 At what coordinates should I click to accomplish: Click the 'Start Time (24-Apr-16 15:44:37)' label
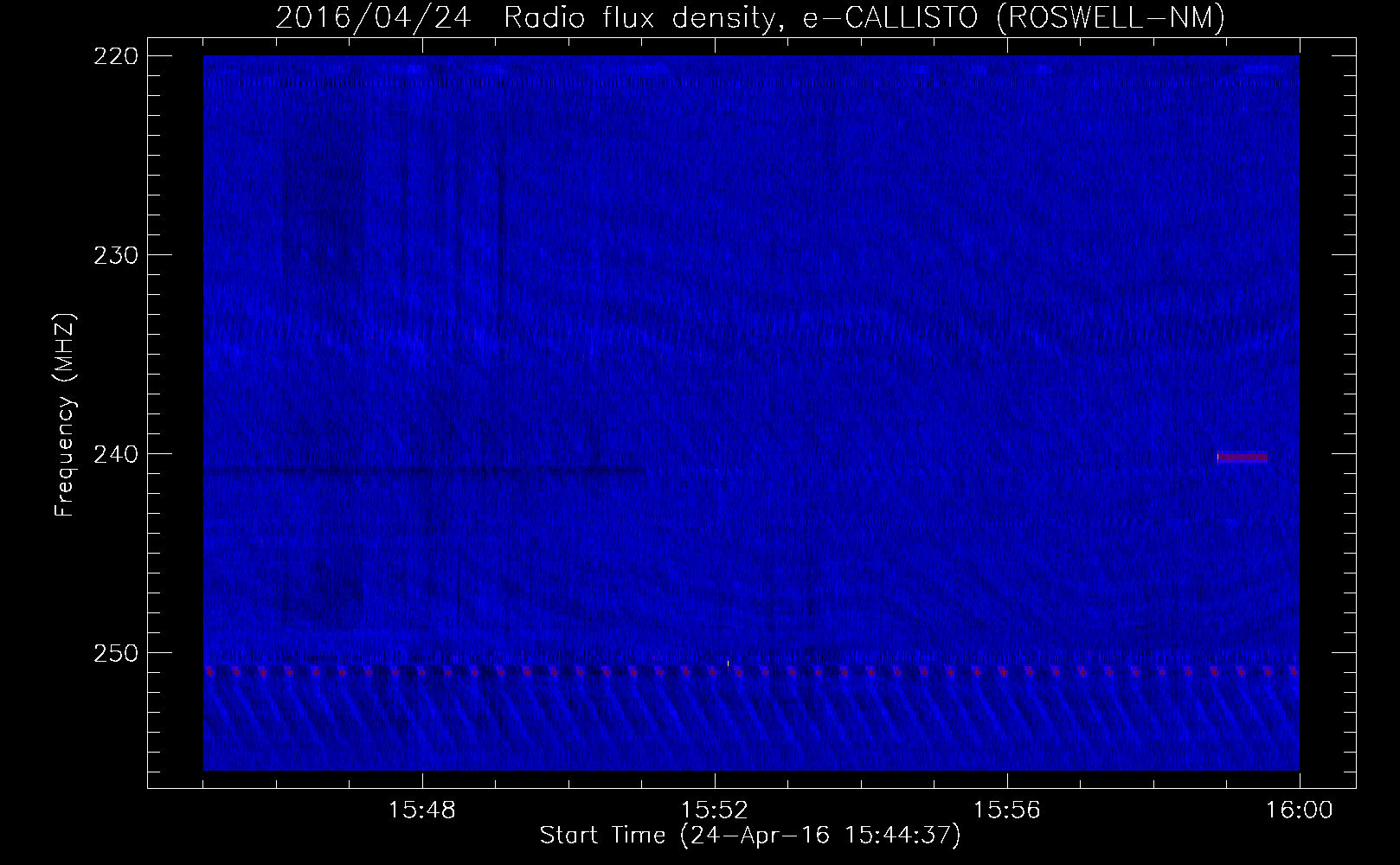point(750,836)
